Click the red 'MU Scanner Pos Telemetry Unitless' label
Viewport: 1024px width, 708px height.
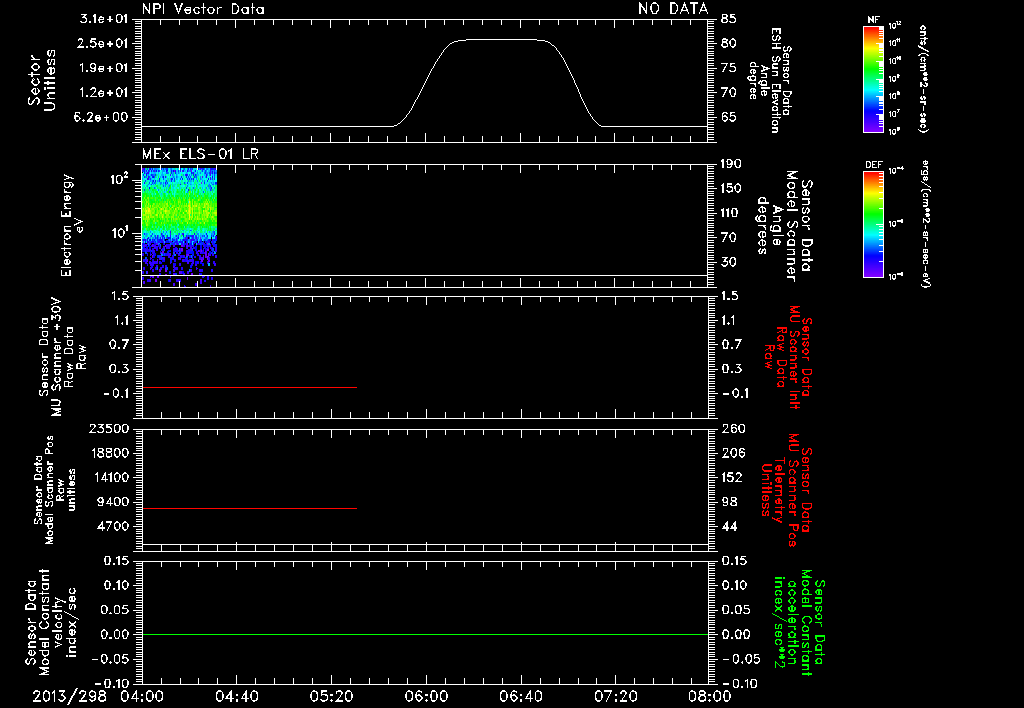click(787, 490)
